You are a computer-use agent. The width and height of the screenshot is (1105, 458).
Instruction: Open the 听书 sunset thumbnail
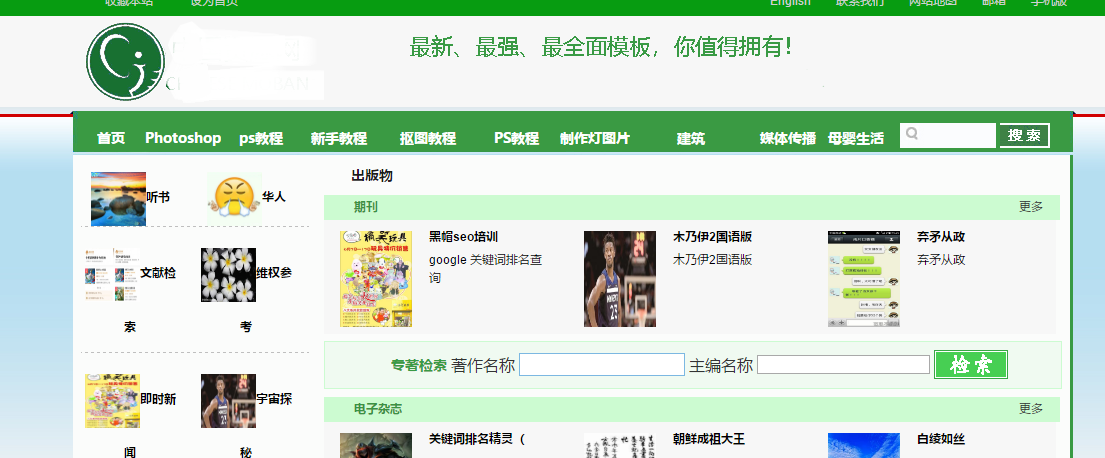pyautogui.click(x=118, y=199)
